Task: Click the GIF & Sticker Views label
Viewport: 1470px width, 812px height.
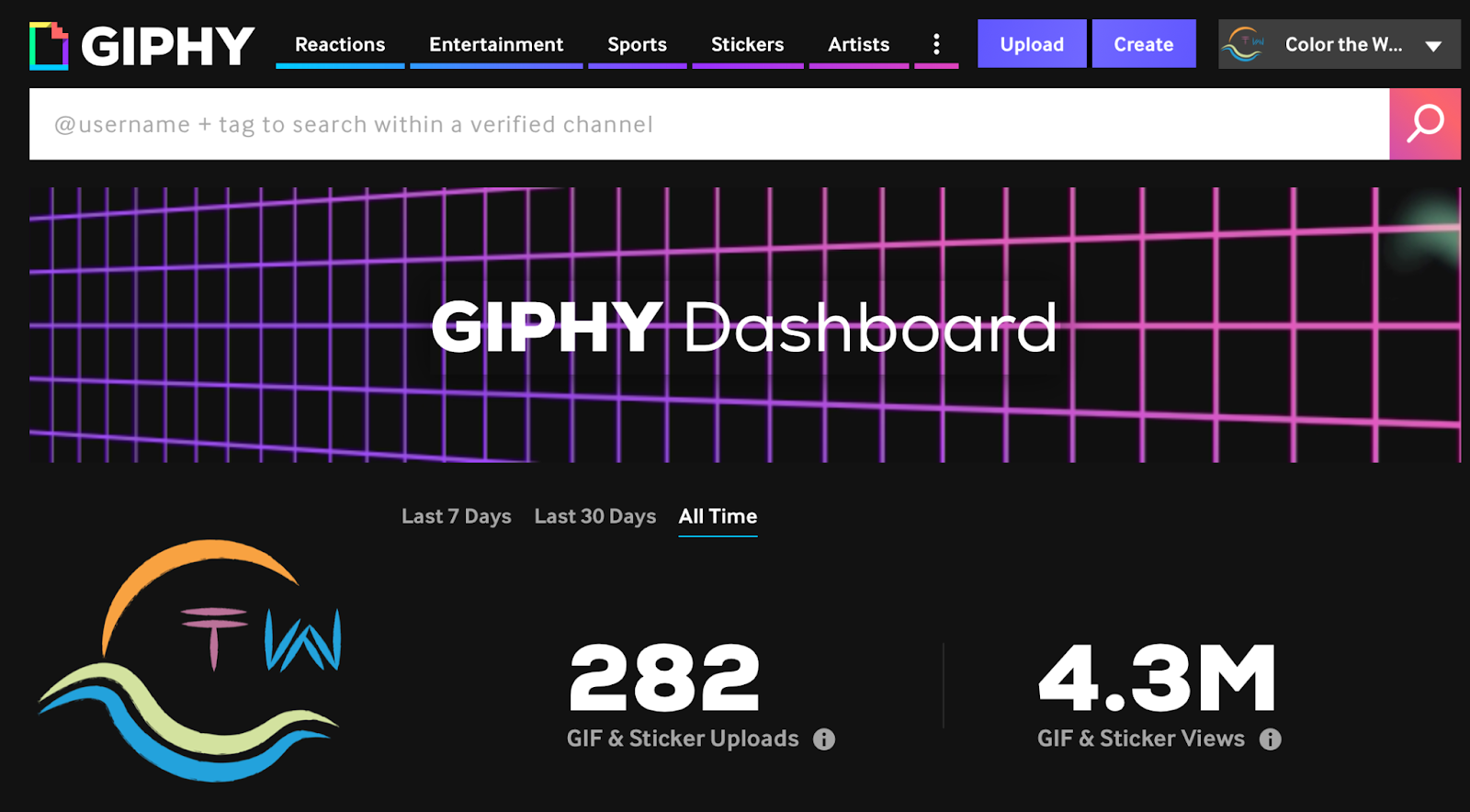Action: click(1141, 739)
